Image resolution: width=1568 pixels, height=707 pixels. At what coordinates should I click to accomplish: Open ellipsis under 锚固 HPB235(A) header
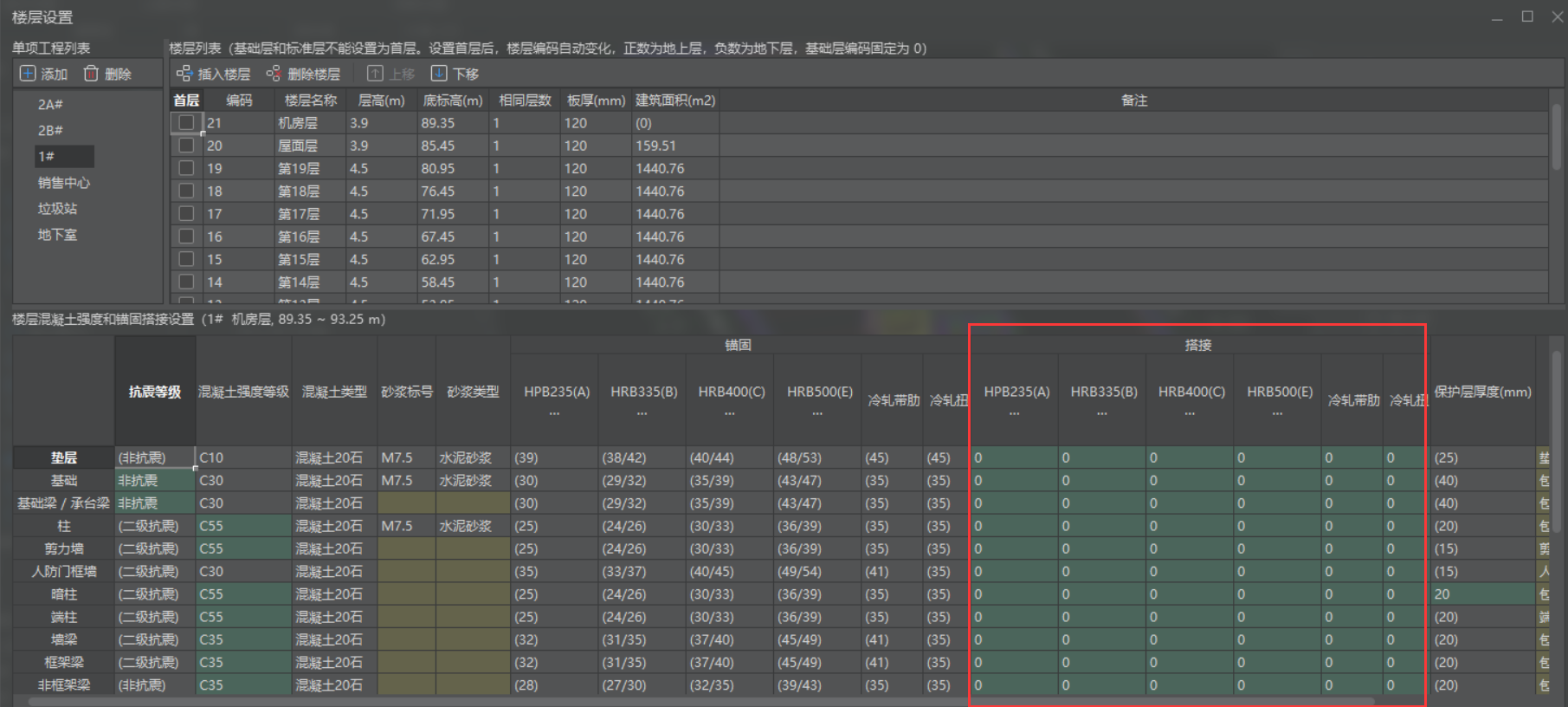(x=555, y=413)
